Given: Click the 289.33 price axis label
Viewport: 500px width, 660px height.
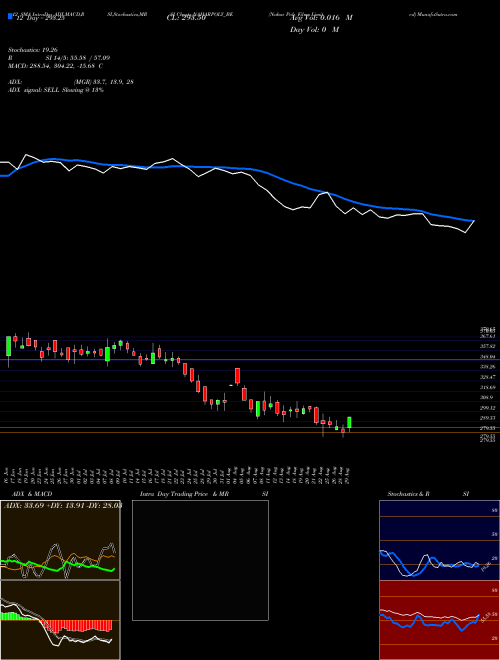Looking at the screenshot, I should (x=490, y=418).
